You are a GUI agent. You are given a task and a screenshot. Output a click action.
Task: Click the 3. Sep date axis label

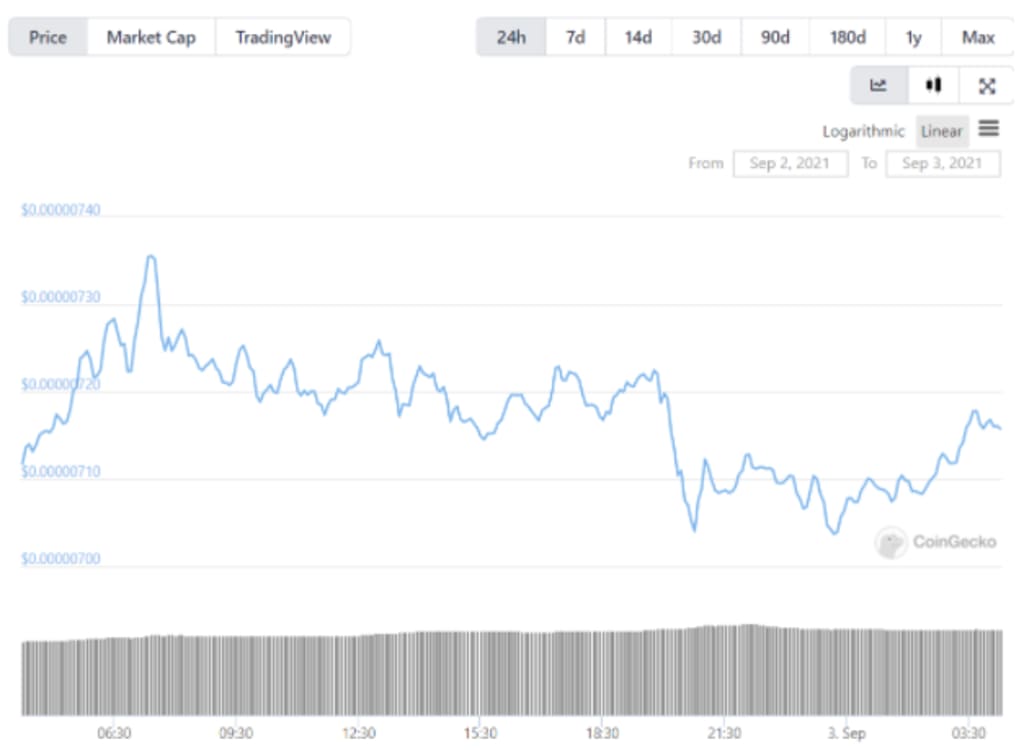tap(846, 733)
